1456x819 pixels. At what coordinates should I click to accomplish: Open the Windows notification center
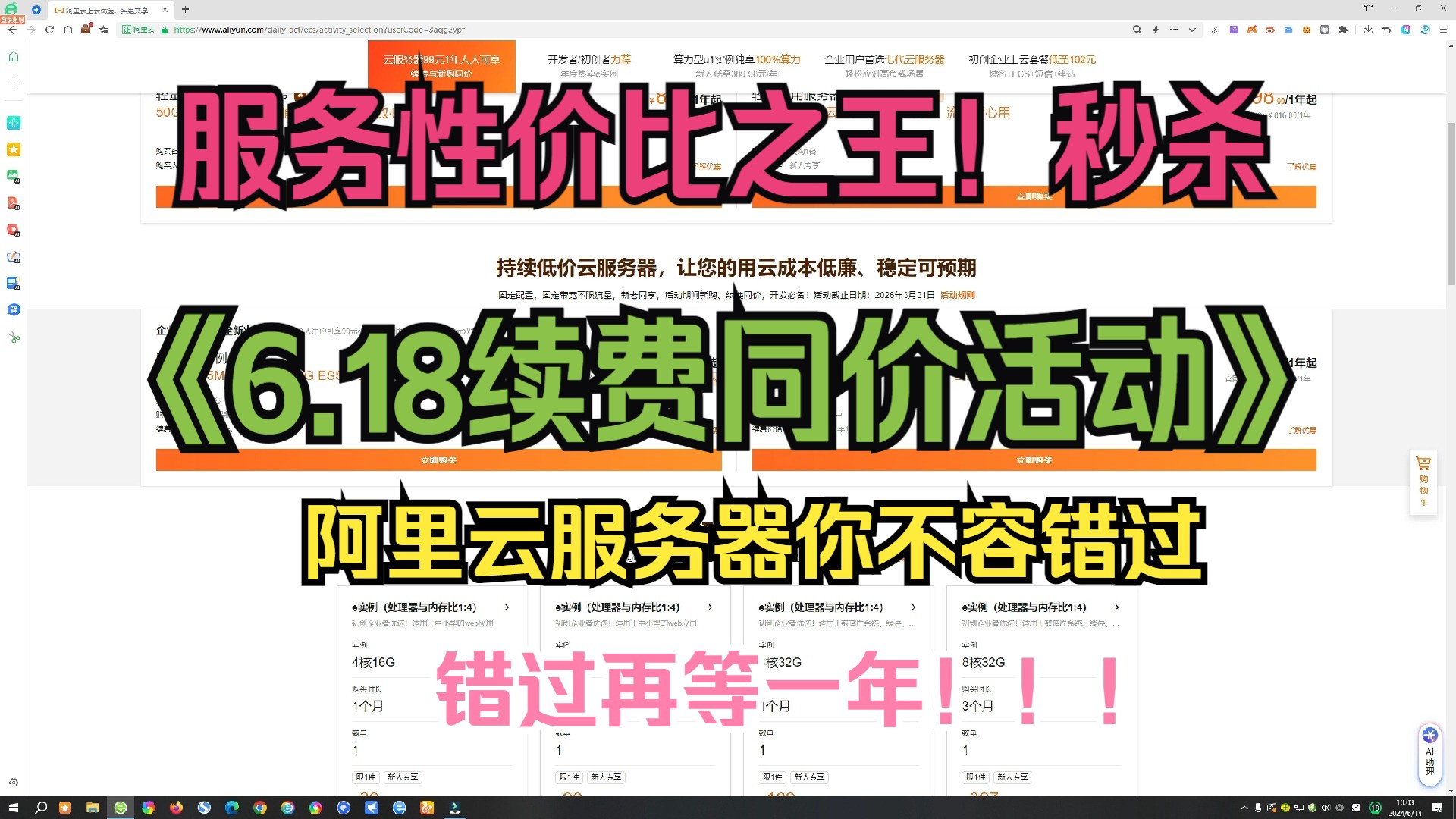click(x=1437, y=808)
